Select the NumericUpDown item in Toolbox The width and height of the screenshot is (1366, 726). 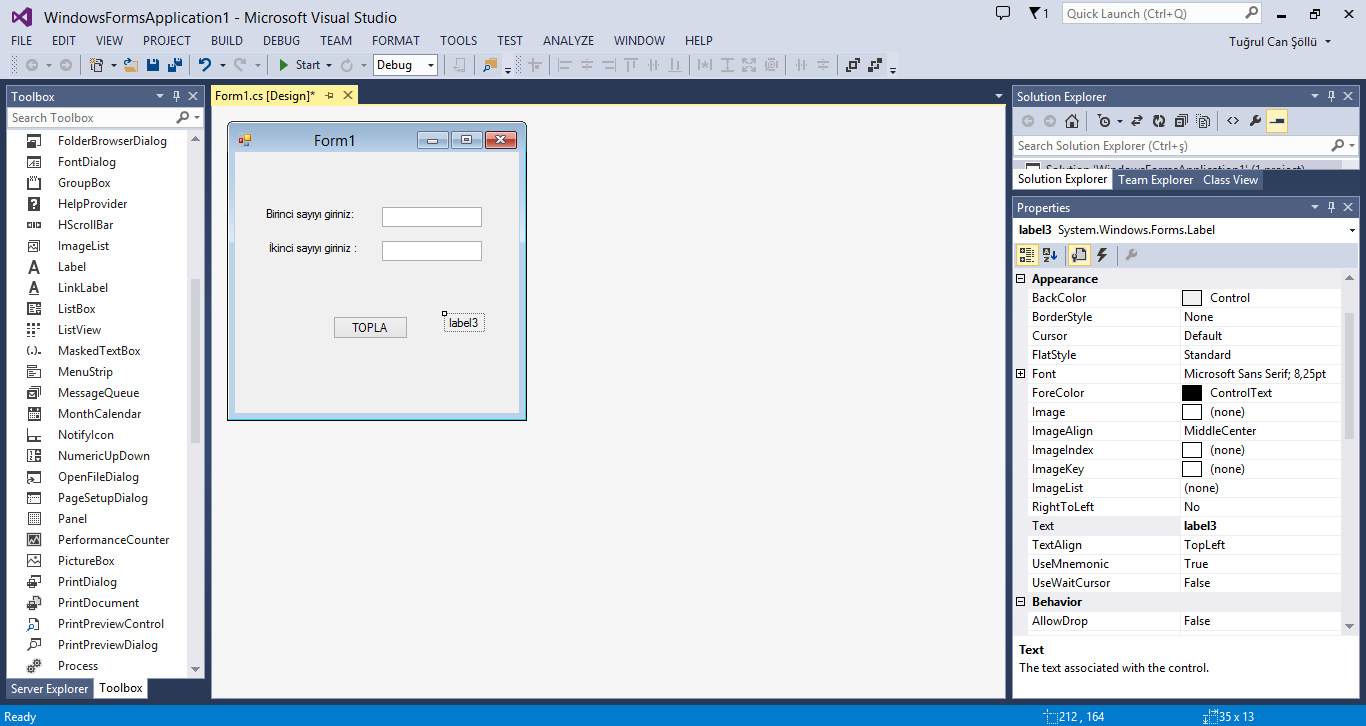(x=103, y=456)
